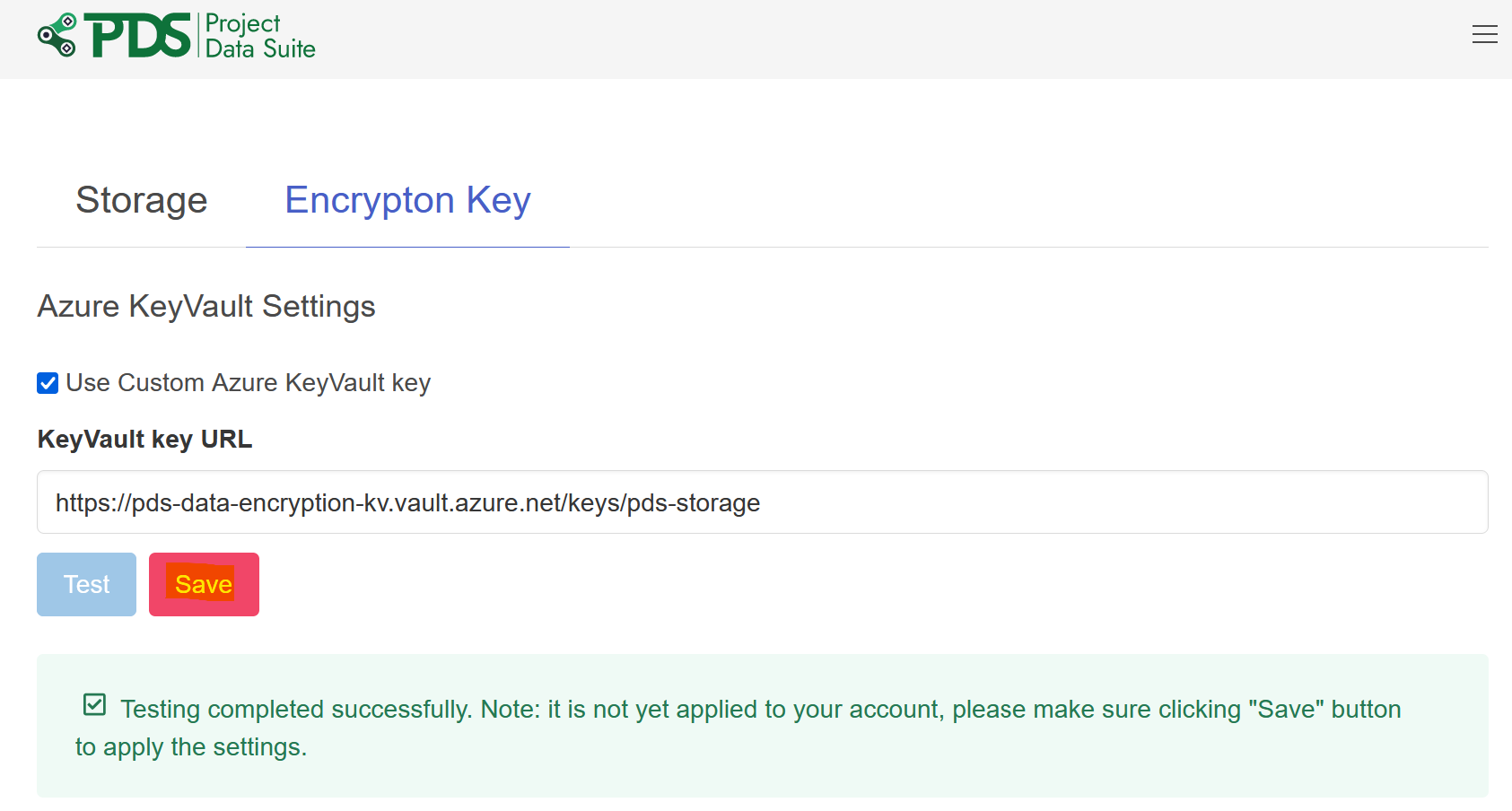Screen dimensions: 1512x811
Task: Click the tab underline indicator below Encrypton Key
Action: (406, 246)
